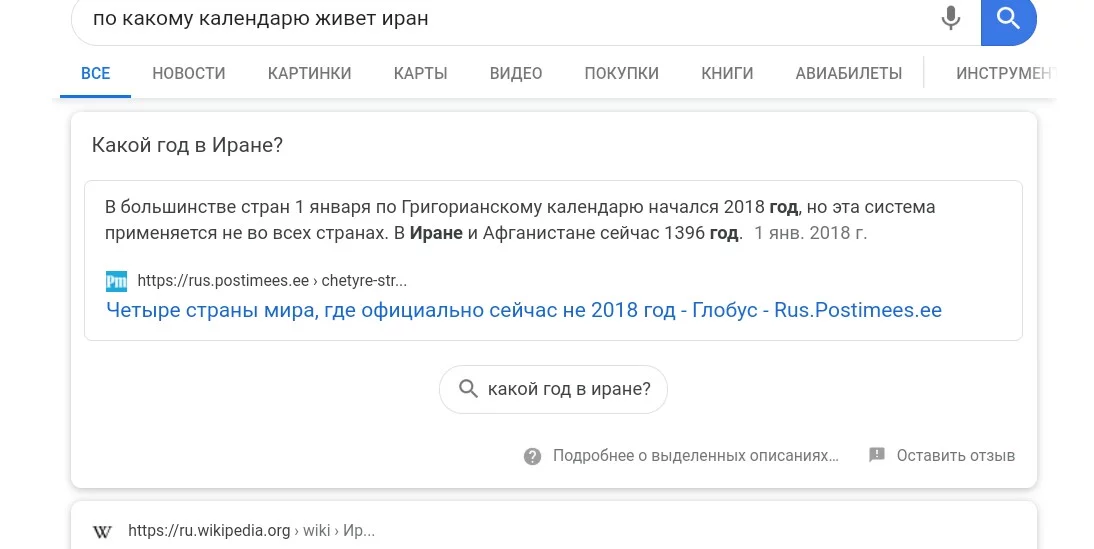This screenshot has height=549, width=1094.
Task: Switch to the НОВОСТИ tab
Action: [189, 73]
